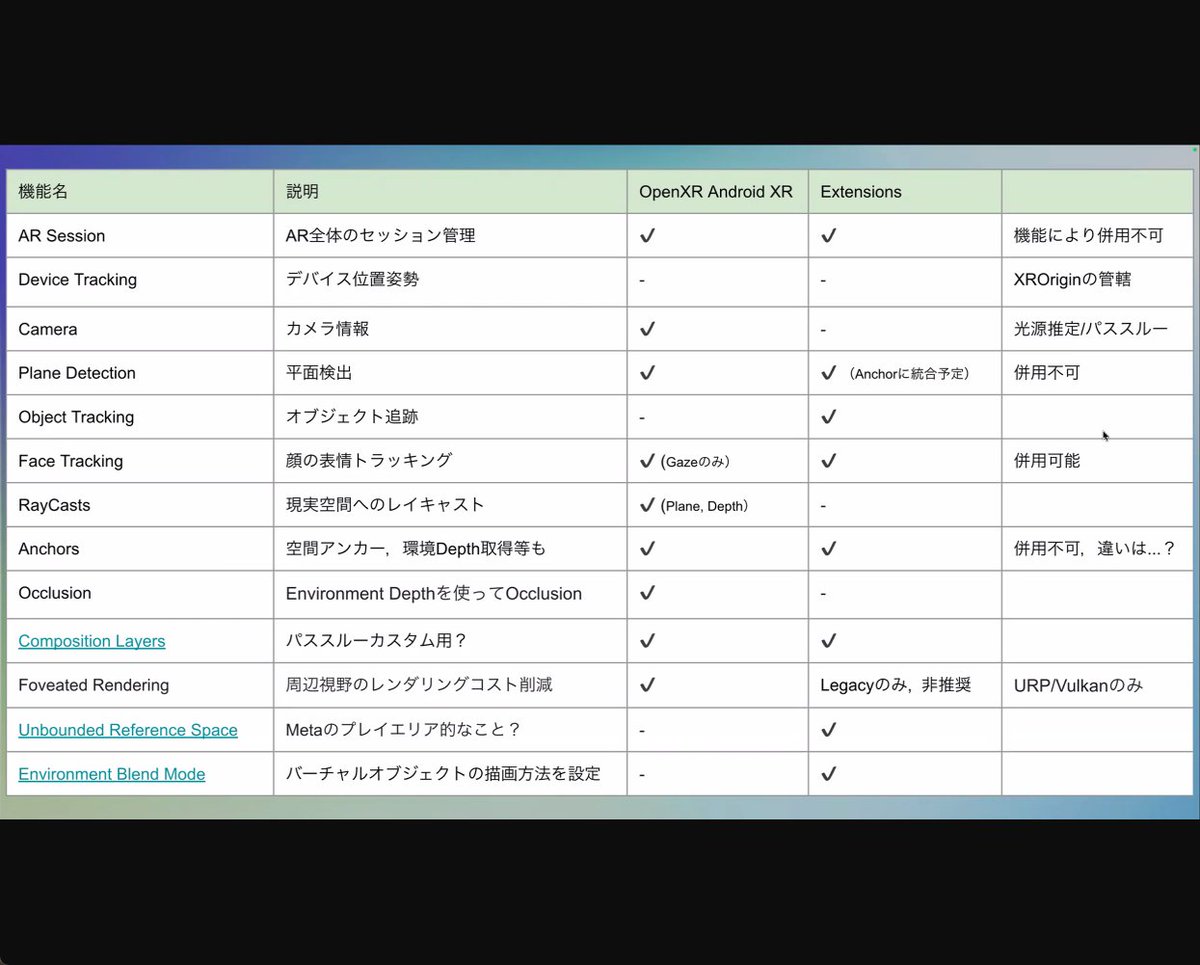
Task: Click '併用不可，違いは...？' note cell
Action: coord(1097,549)
